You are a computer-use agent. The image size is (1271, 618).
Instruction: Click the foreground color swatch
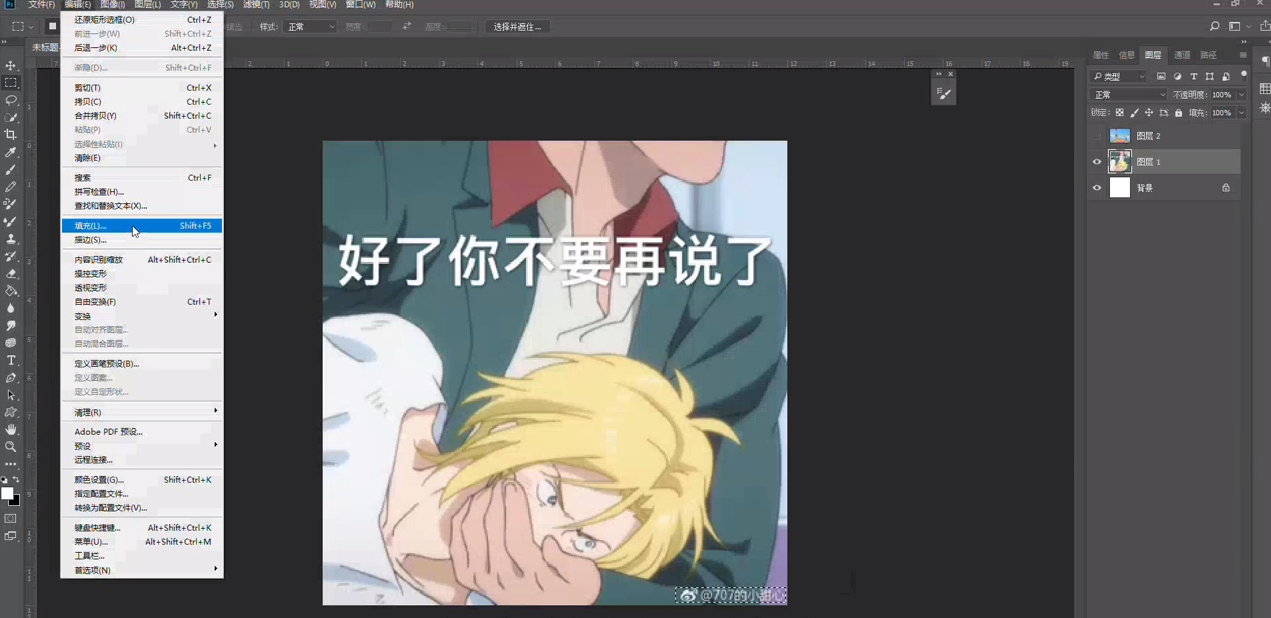point(7,494)
